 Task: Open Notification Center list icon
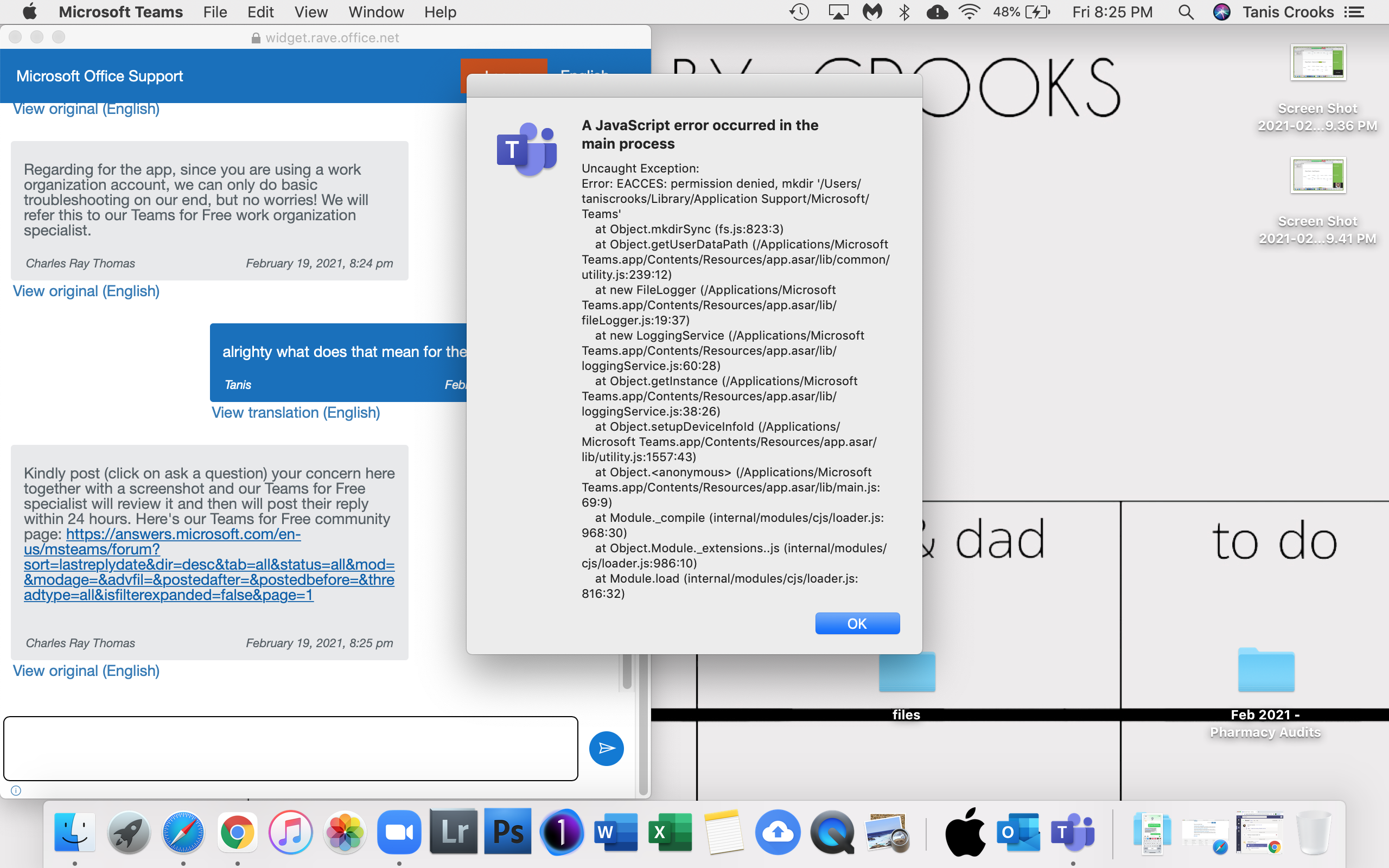tap(1354, 12)
